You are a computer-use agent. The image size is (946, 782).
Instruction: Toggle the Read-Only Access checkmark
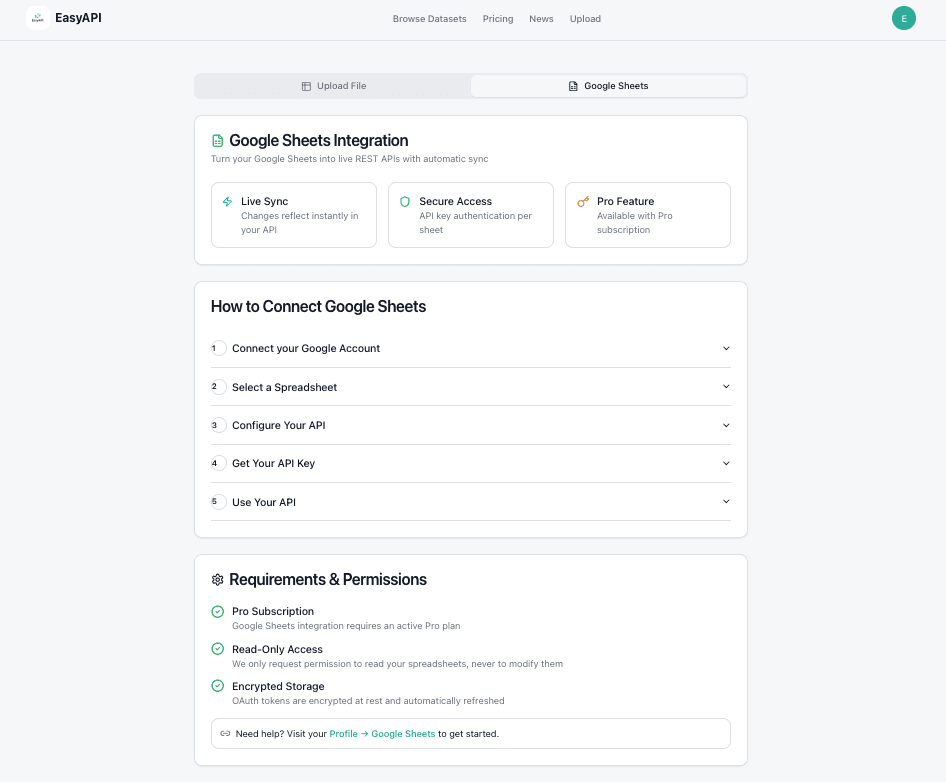217,649
